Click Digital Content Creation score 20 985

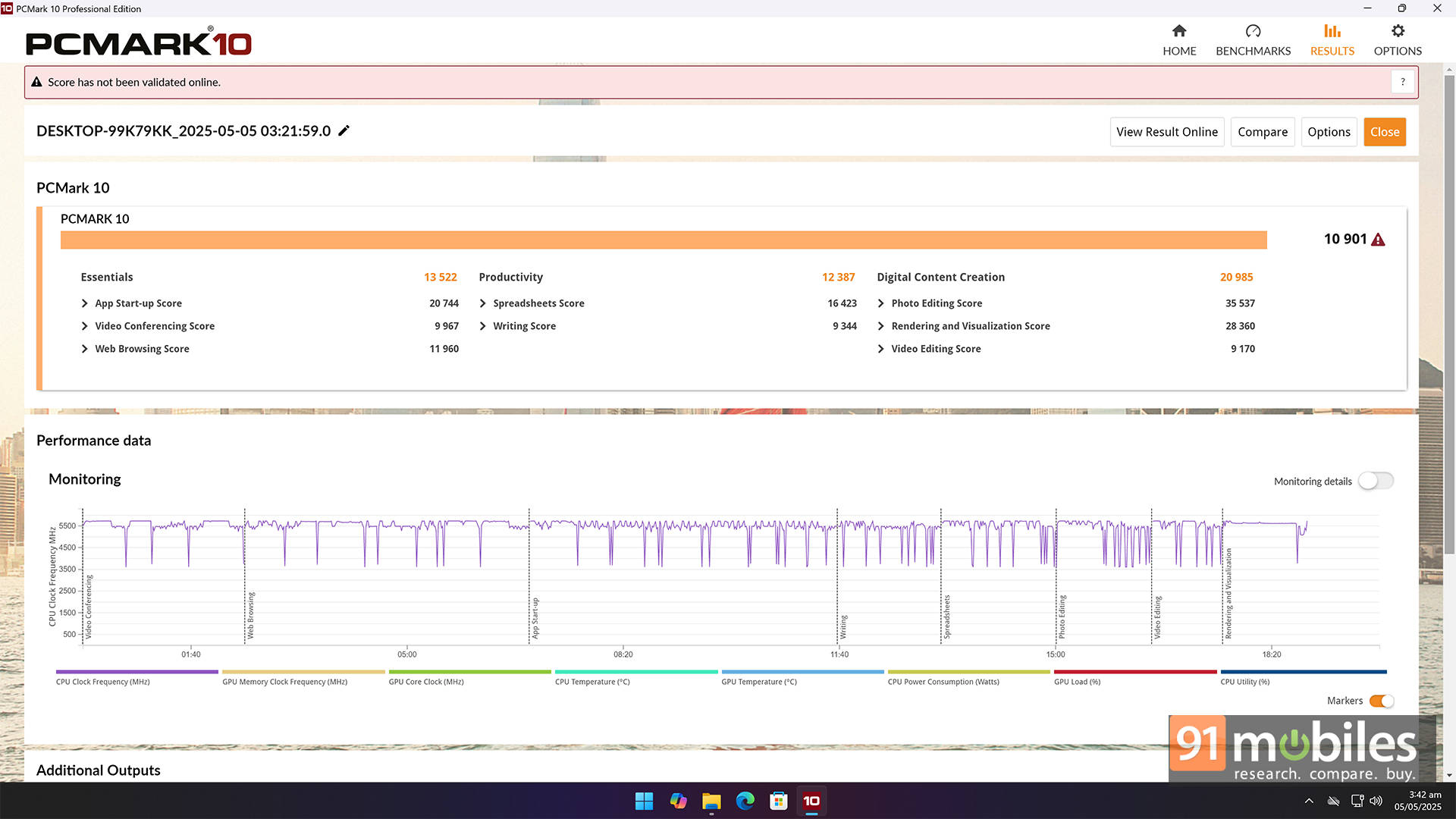tap(1236, 278)
